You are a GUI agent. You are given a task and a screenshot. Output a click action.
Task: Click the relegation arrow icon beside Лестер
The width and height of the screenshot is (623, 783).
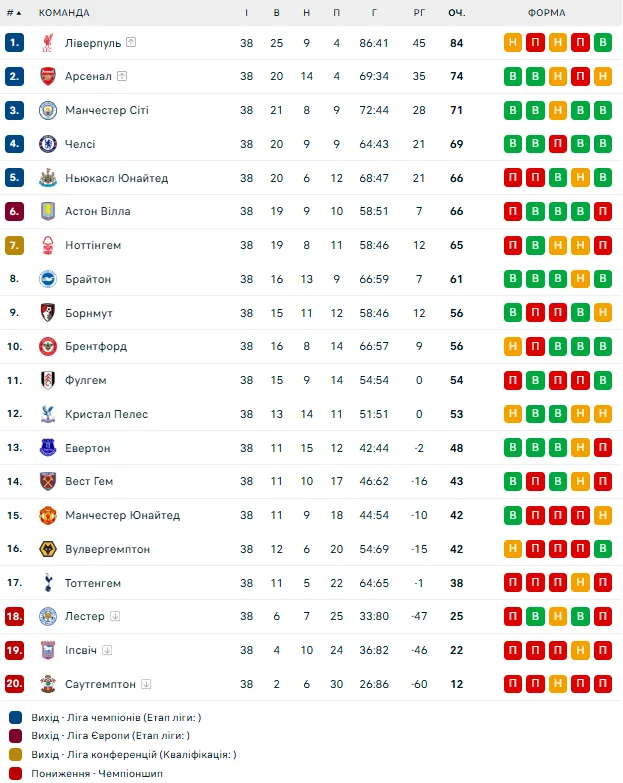[115, 616]
